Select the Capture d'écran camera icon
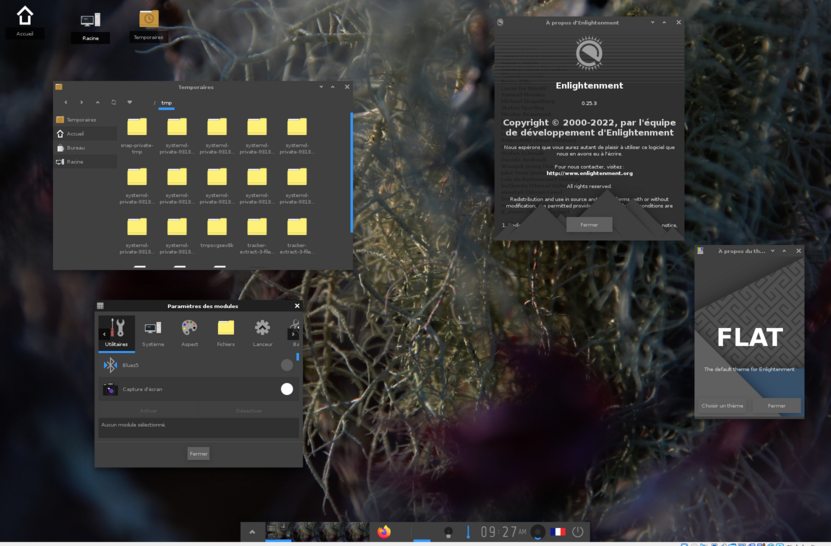 [x=110, y=389]
